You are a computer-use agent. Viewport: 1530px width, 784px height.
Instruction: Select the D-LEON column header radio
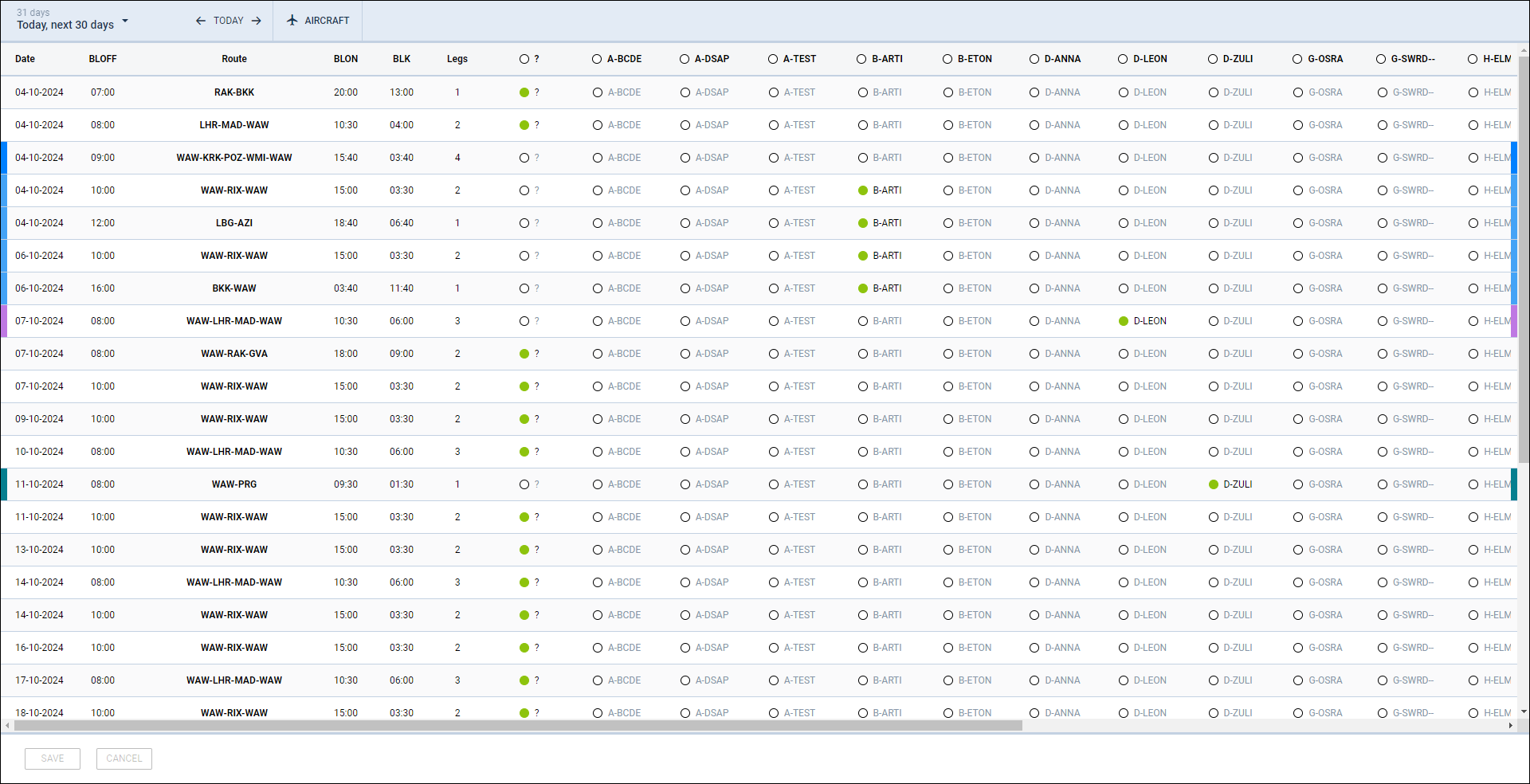coord(1123,59)
